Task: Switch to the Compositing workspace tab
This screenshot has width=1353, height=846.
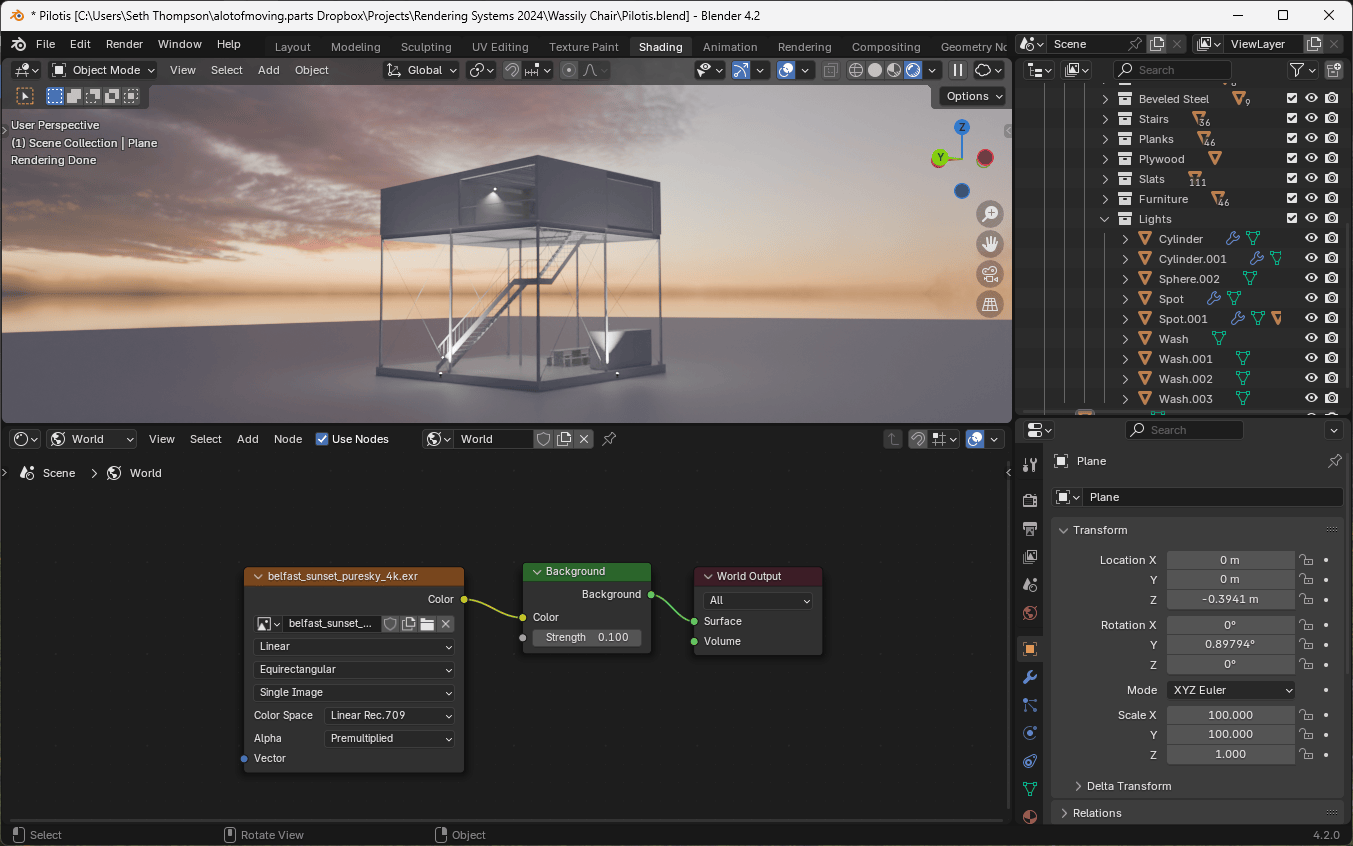Action: pos(886,47)
